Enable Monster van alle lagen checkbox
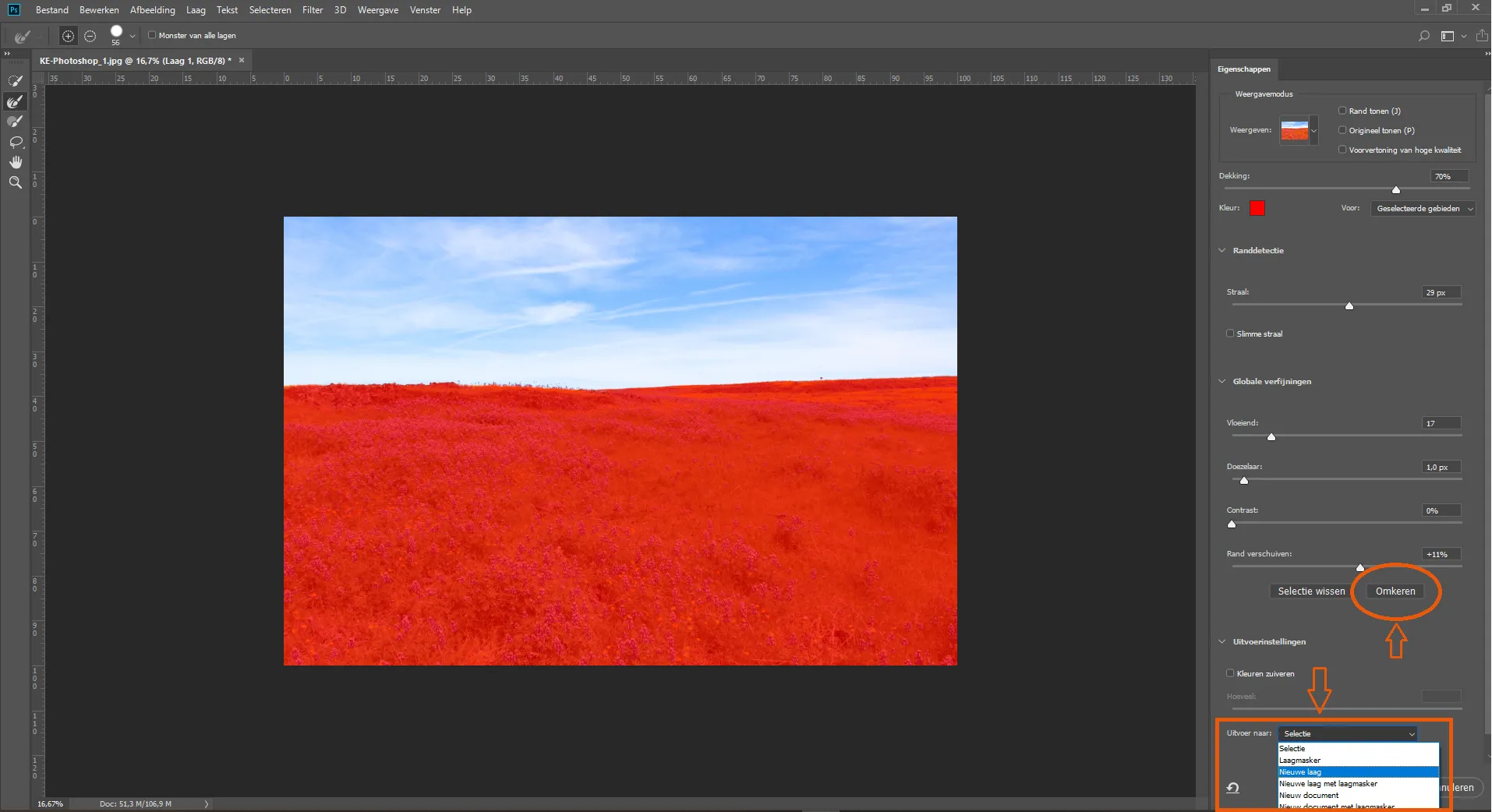Viewport: 1492px width, 812px height. pos(152,35)
